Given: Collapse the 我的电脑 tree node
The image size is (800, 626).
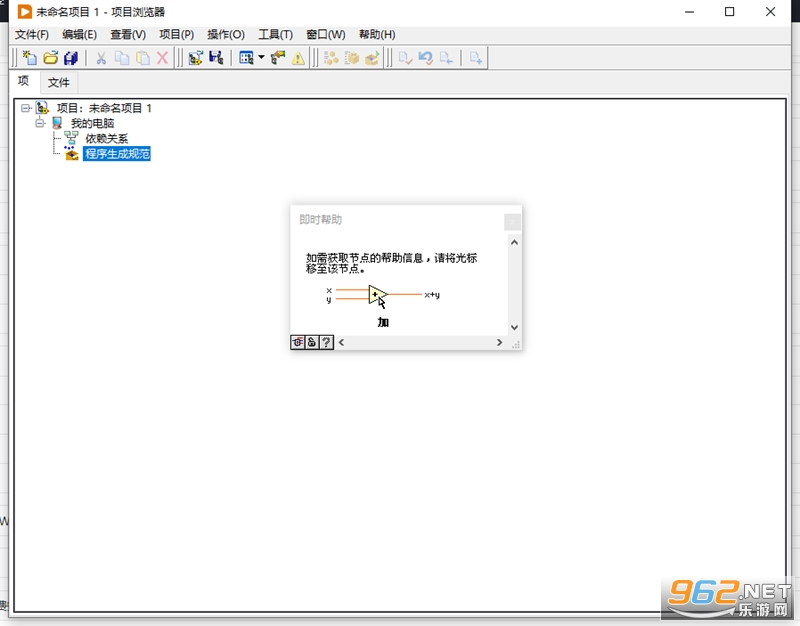Looking at the screenshot, I should (x=40, y=123).
